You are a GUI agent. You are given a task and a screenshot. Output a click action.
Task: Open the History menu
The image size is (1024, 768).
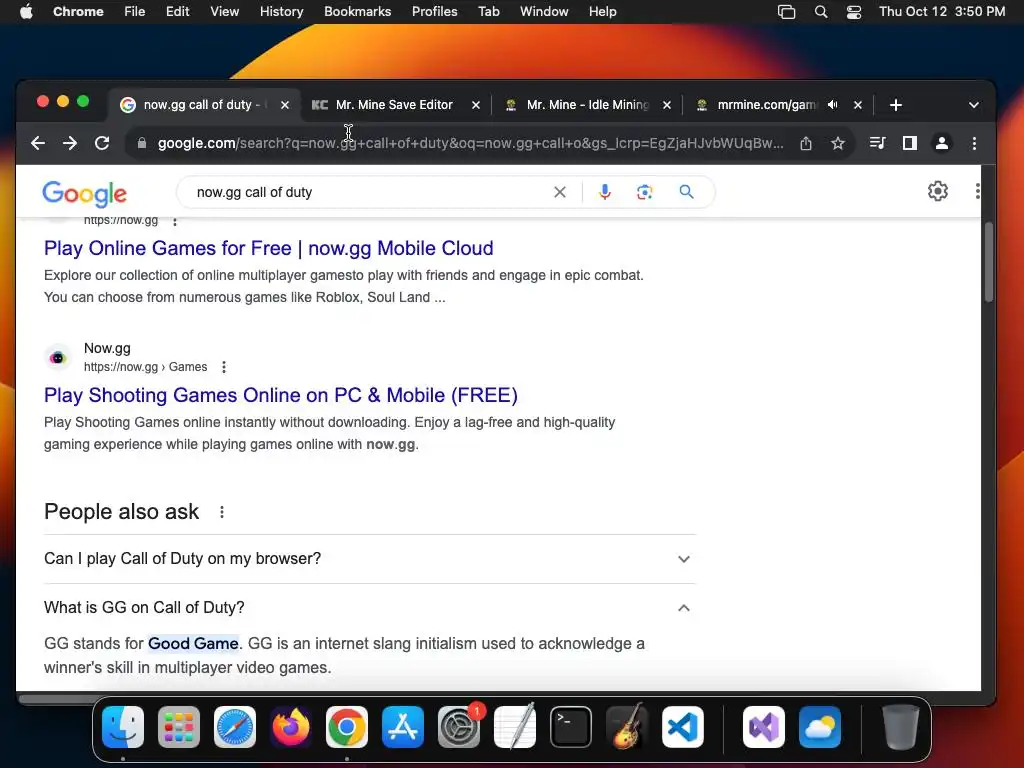pyautogui.click(x=281, y=12)
